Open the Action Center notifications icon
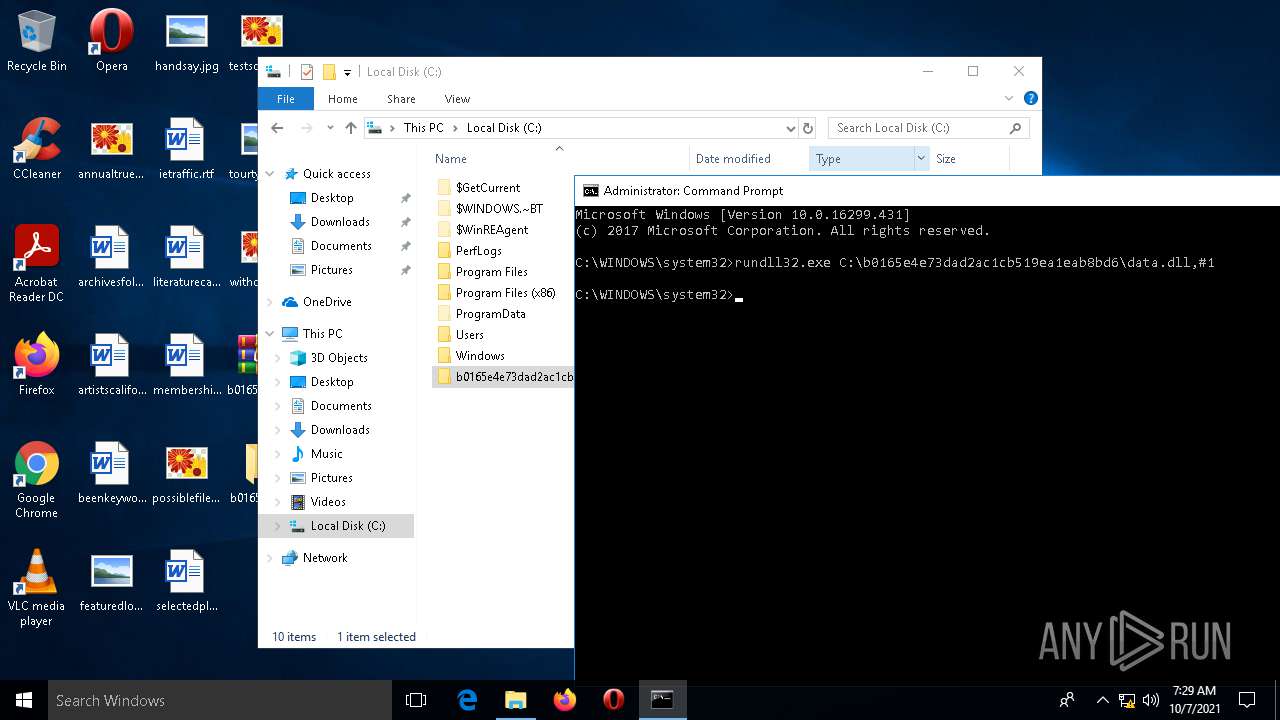The height and width of the screenshot is (720, 1280). 1247,700
